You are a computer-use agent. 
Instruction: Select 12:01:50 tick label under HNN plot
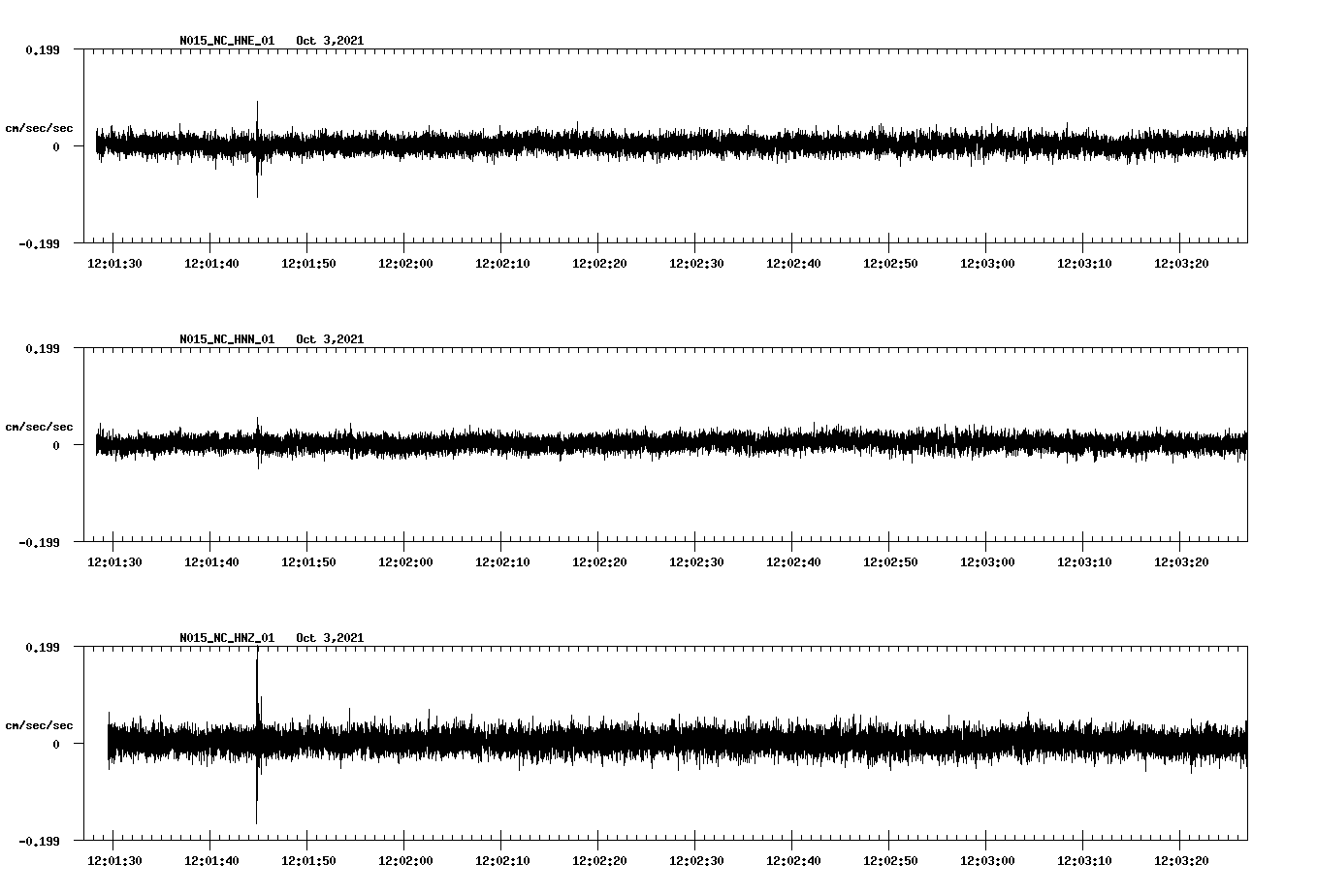coord(308,562)
